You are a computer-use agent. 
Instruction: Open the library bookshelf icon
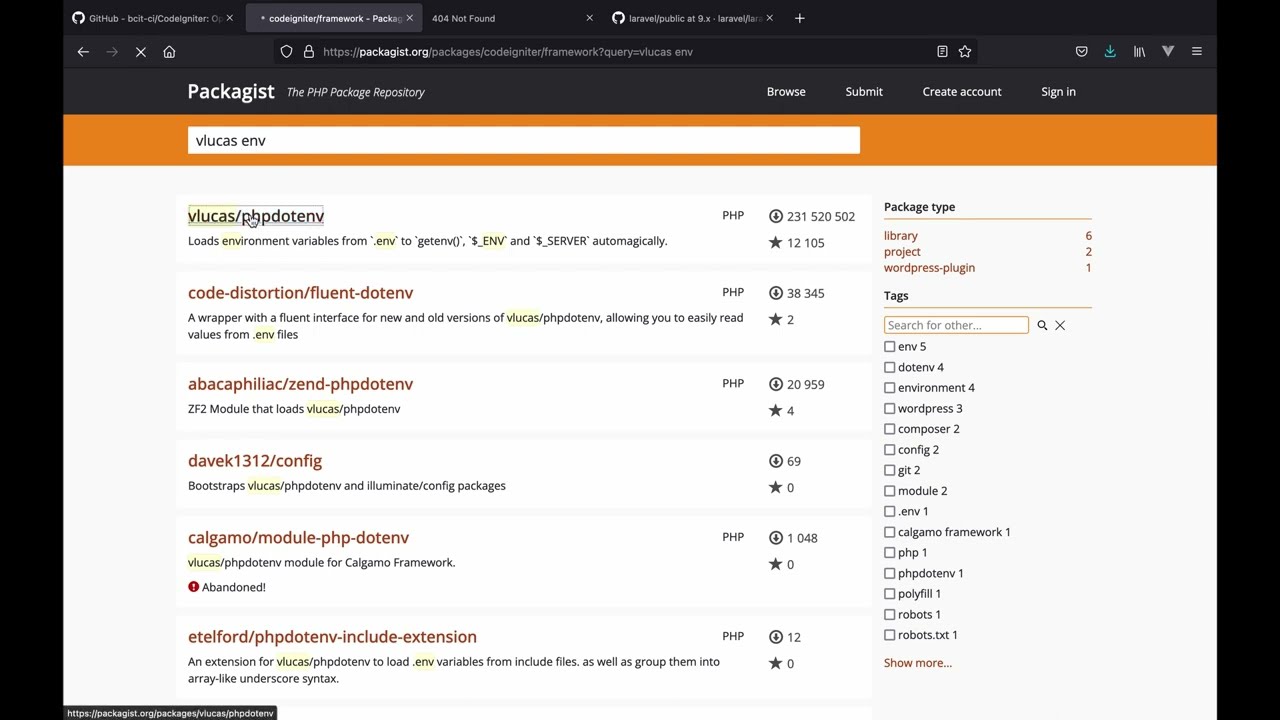(x=1139, y=52)
